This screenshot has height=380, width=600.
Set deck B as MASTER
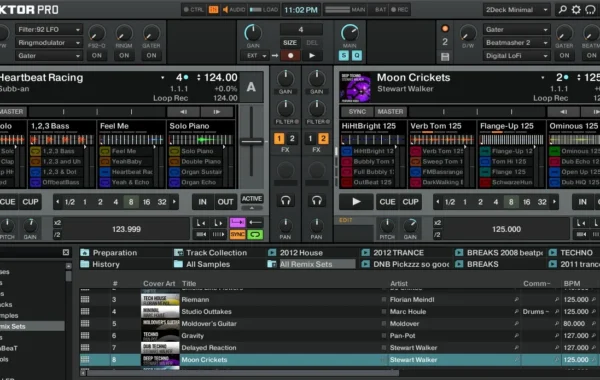390,112
